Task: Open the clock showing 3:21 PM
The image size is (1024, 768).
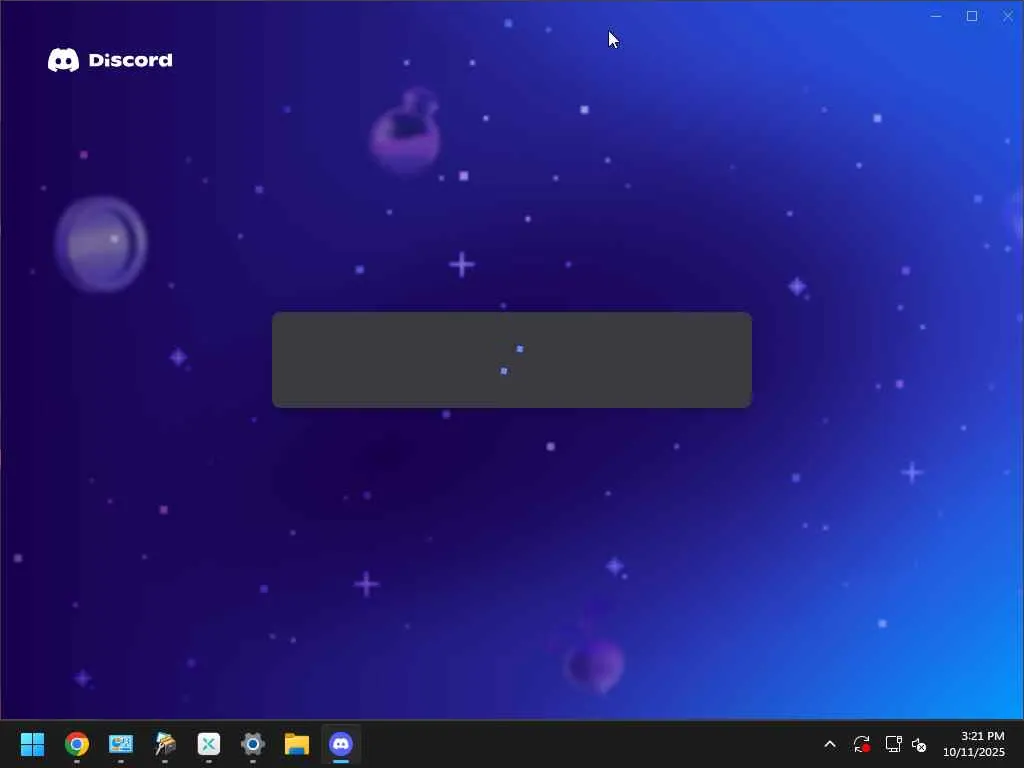Action: coord(974,744)
